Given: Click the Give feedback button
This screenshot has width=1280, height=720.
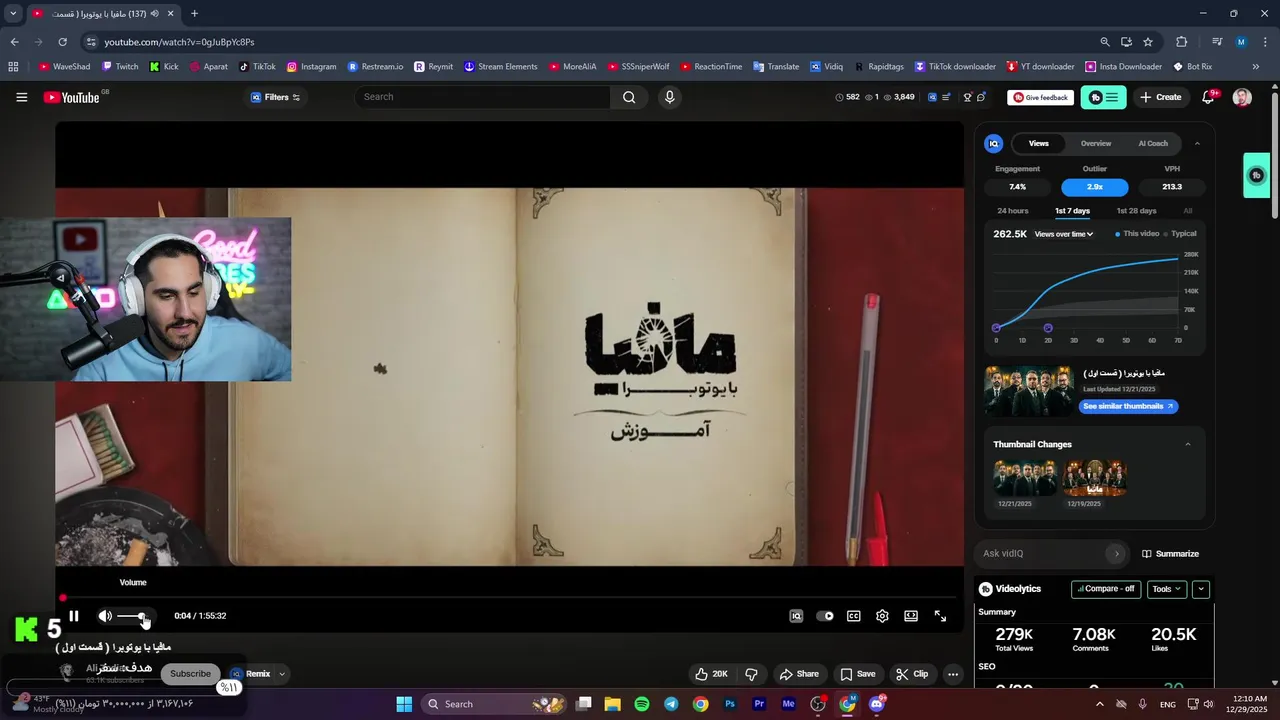Looking at the screenshot, I should [x=1040, y=97].
